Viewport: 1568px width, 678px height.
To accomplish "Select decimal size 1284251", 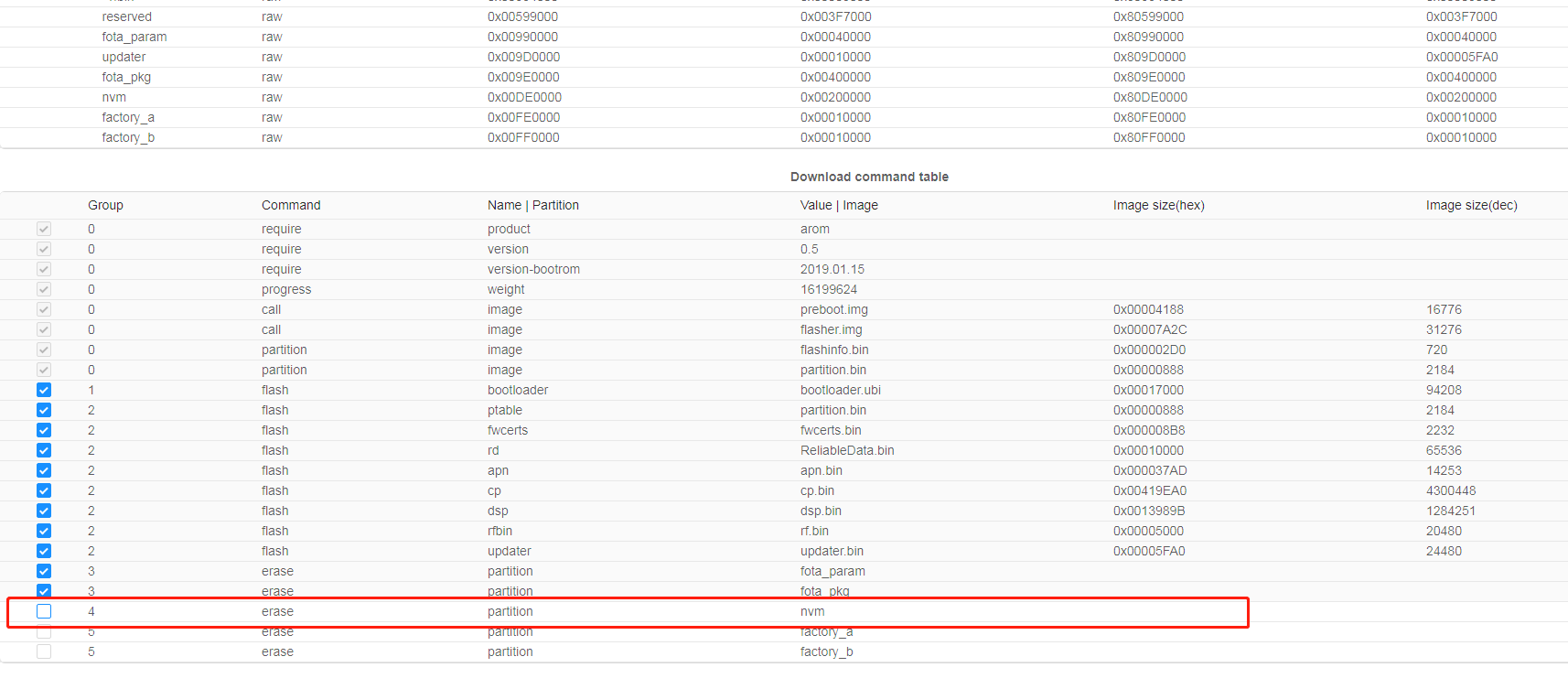I will (1451, 511).
